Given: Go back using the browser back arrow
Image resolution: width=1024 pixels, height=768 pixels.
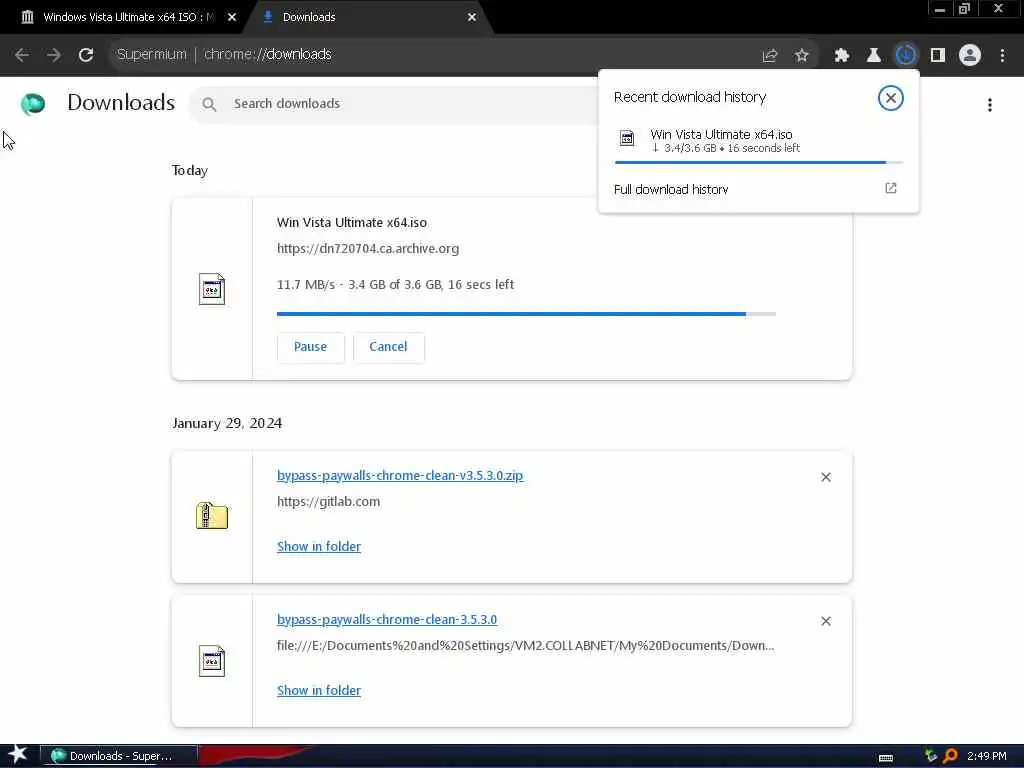Looking at the screenshot, I should click(22, 55).
